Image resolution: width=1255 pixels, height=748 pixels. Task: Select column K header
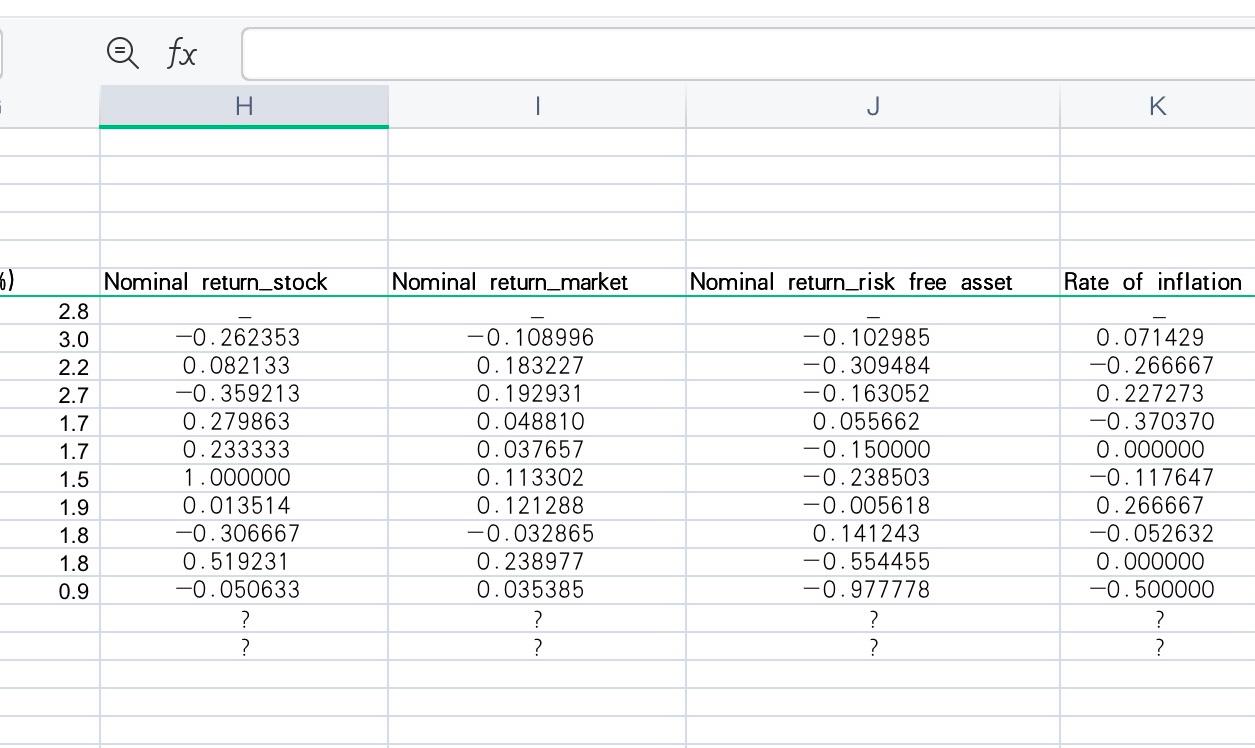point(1157,105)
